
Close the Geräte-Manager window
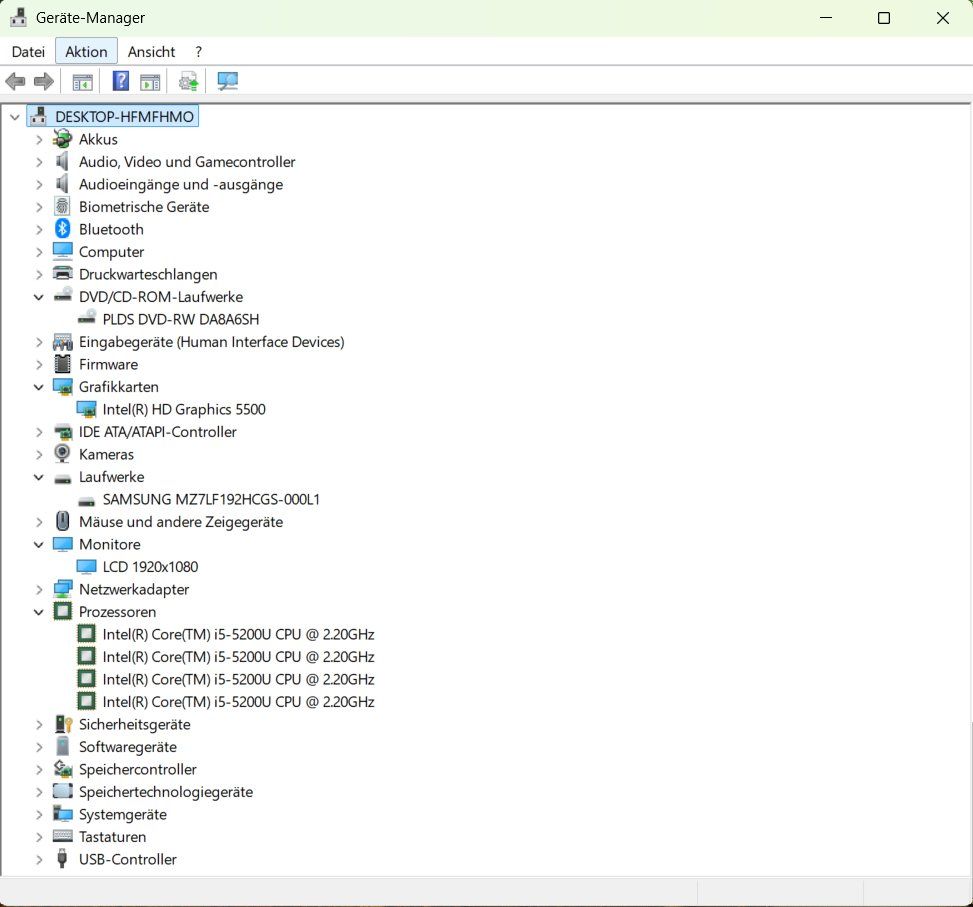coord(943,18)
